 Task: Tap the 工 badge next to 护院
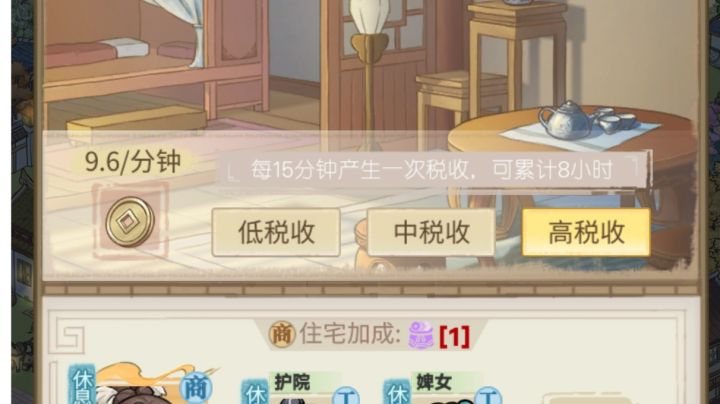point(345,395)
